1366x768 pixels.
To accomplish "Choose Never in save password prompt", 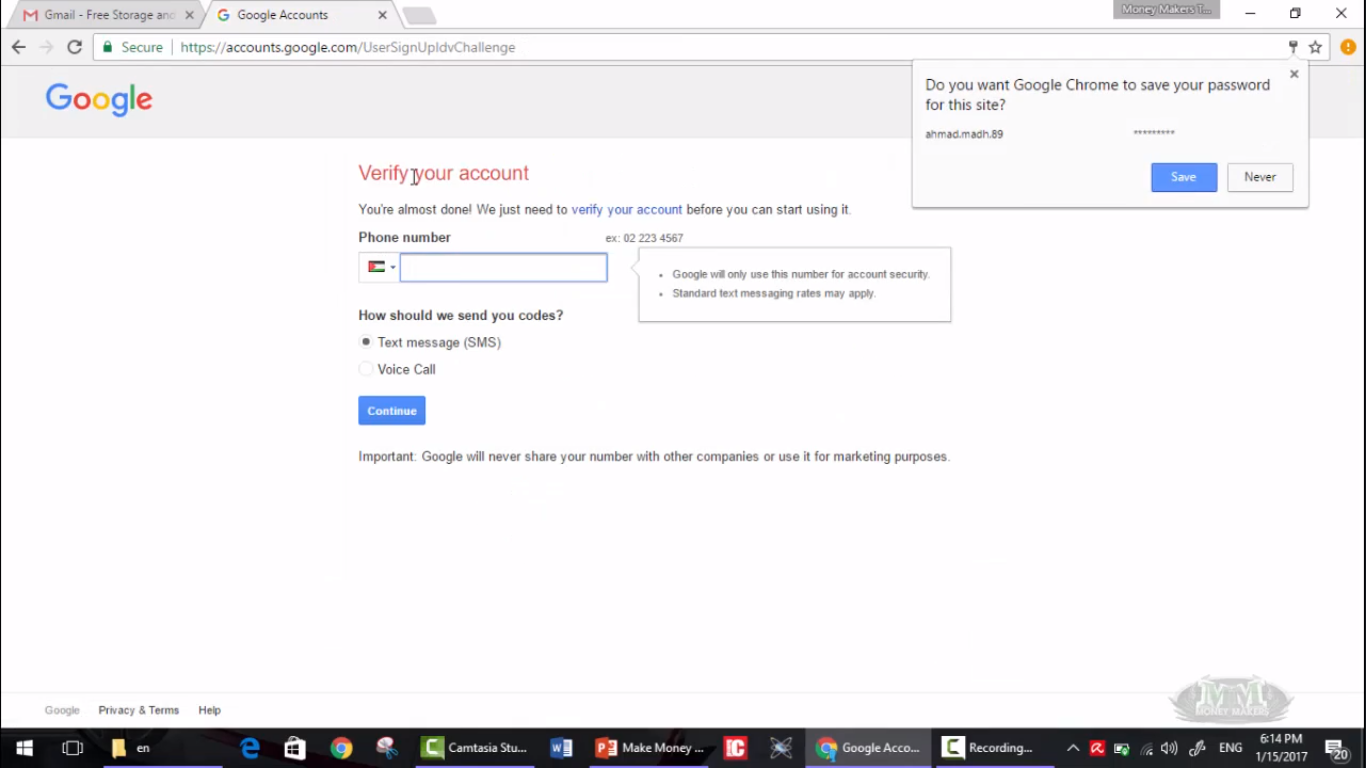I will [x=1260, y=177].
